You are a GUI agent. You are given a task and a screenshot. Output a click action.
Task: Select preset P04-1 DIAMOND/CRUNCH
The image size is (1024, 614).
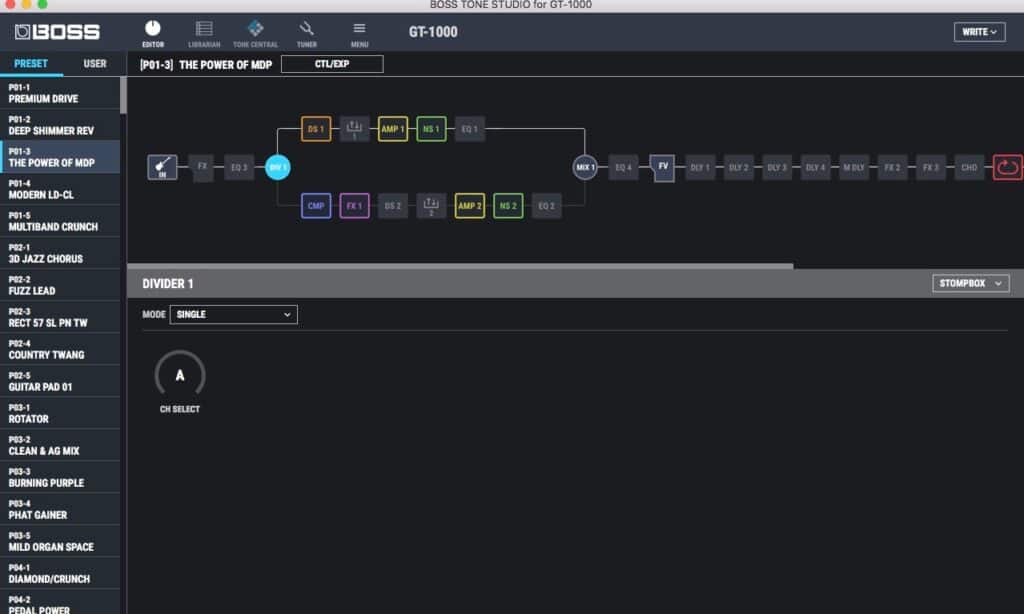pos(60,573)
